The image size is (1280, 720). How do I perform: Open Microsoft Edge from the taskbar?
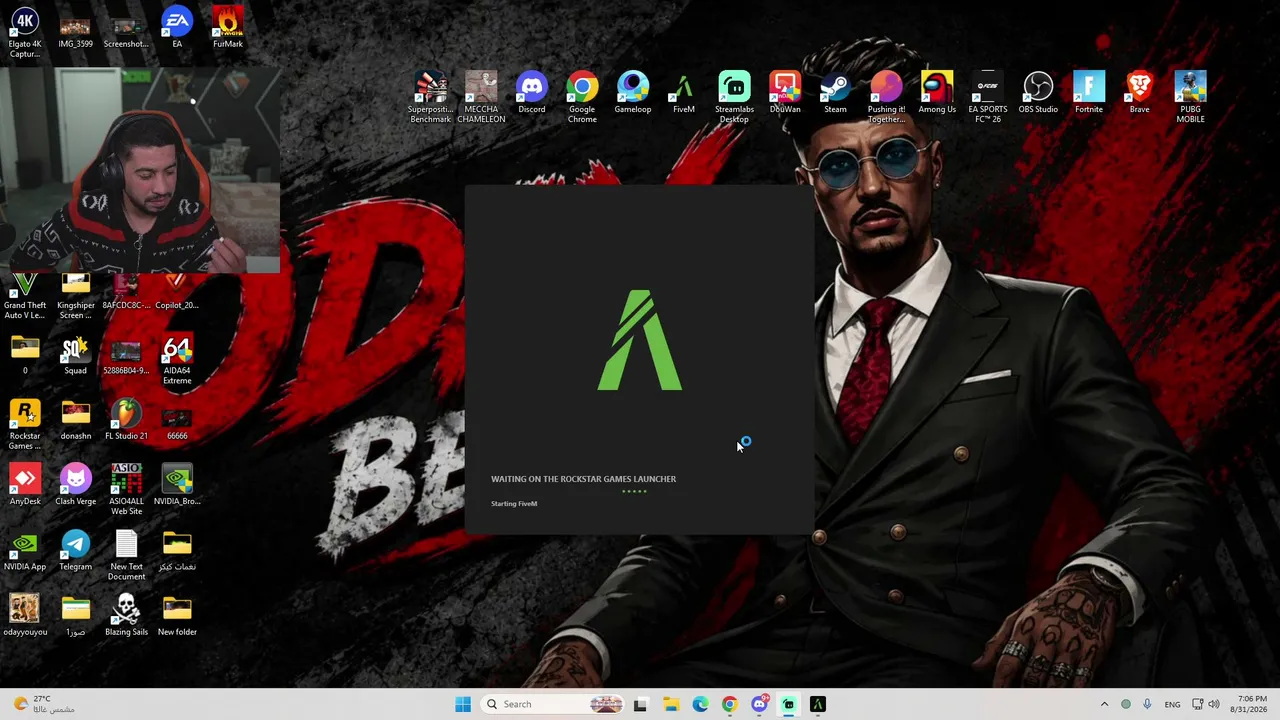click(x=700, y=704)
